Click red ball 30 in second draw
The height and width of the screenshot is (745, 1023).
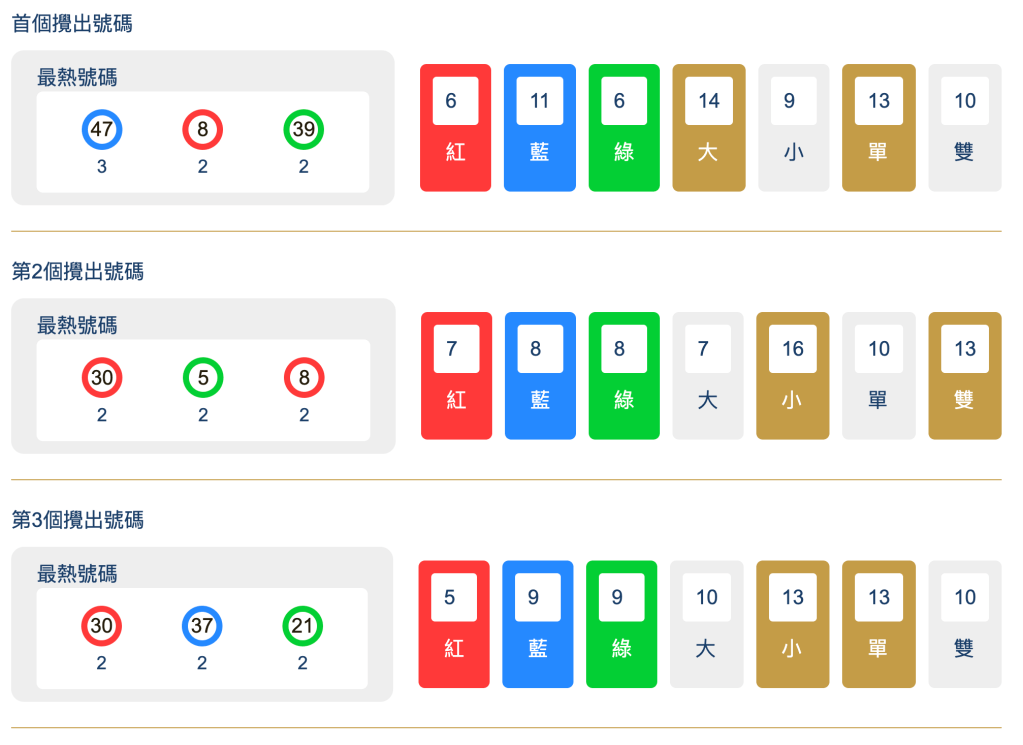pos(102,378)
